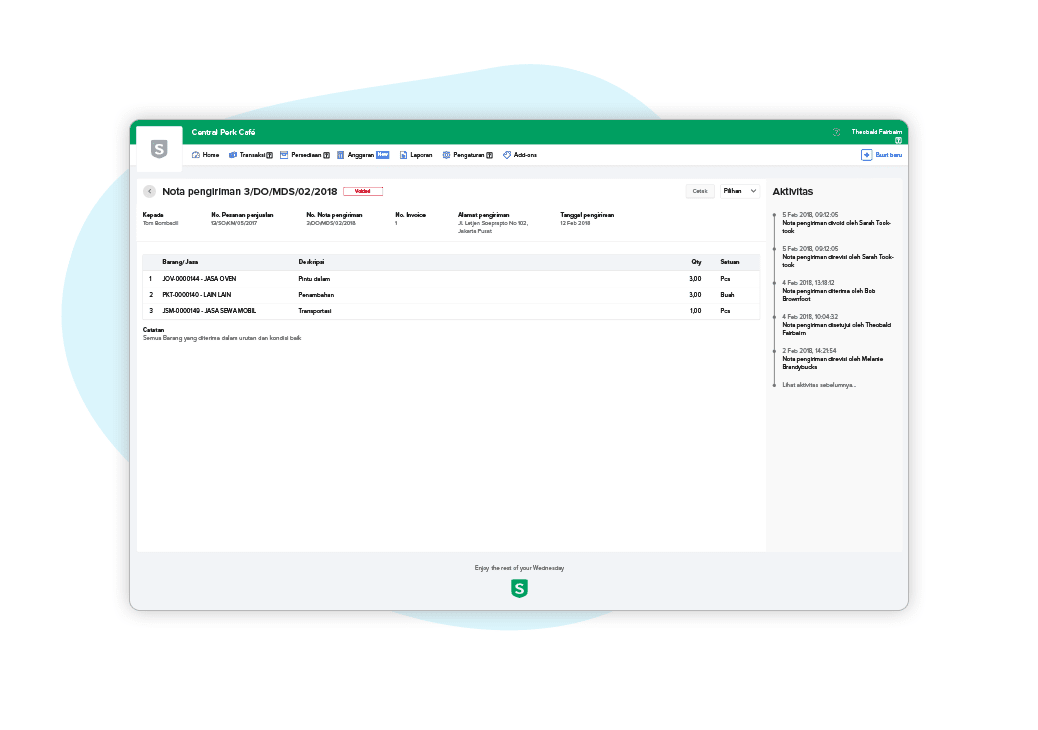Click the Barang/Jasa column header
This screenshot has width=1038, height=730.
point(180,262)
